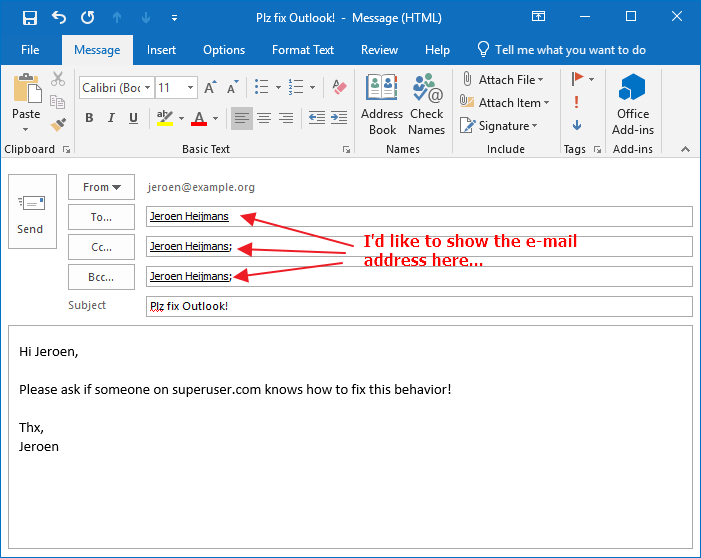Expand font color dropdown arrow
The width and height of the screenshot is (701, 558).
215,118
